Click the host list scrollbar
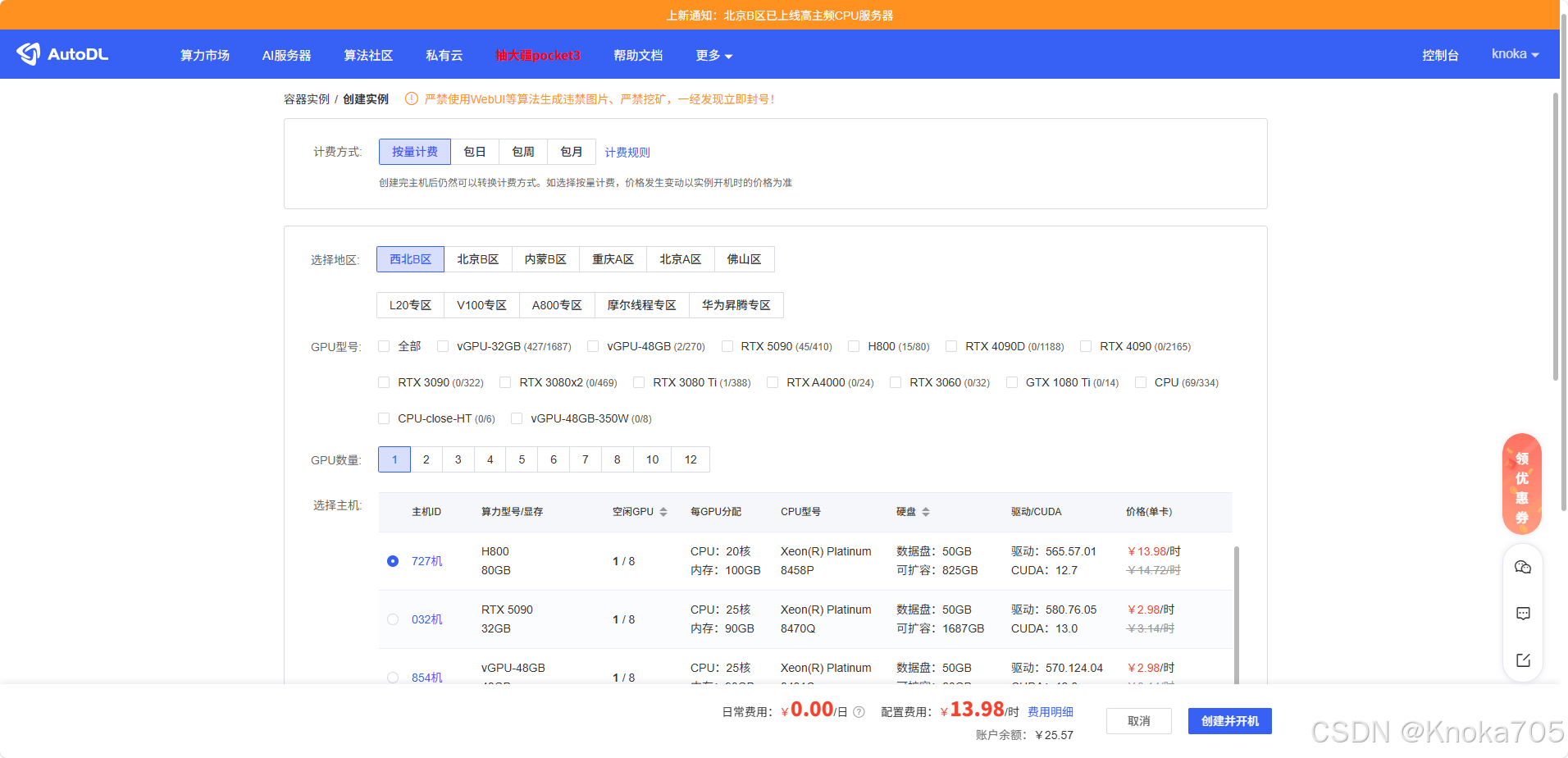This screenshot has height=758, width=1568. (1237, 614)
